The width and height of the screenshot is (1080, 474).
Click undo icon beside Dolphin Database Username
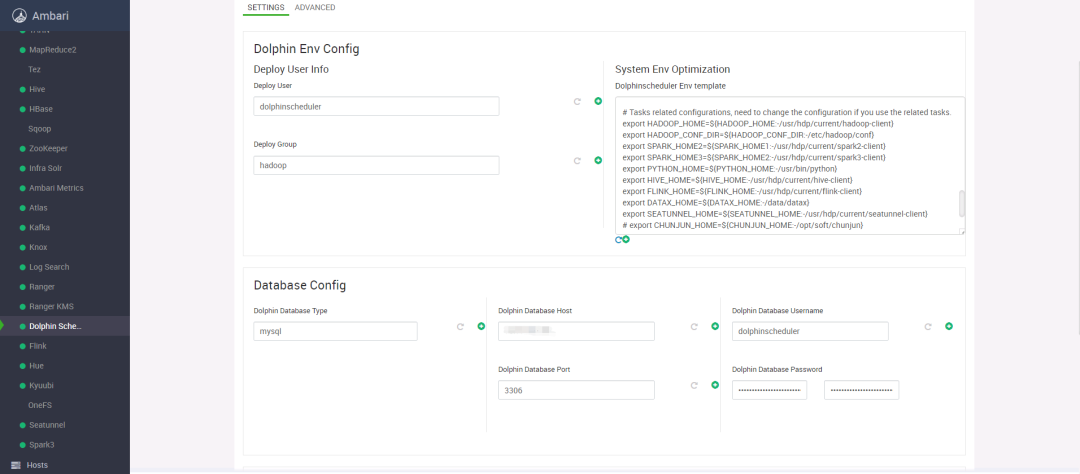pos(928,327)
